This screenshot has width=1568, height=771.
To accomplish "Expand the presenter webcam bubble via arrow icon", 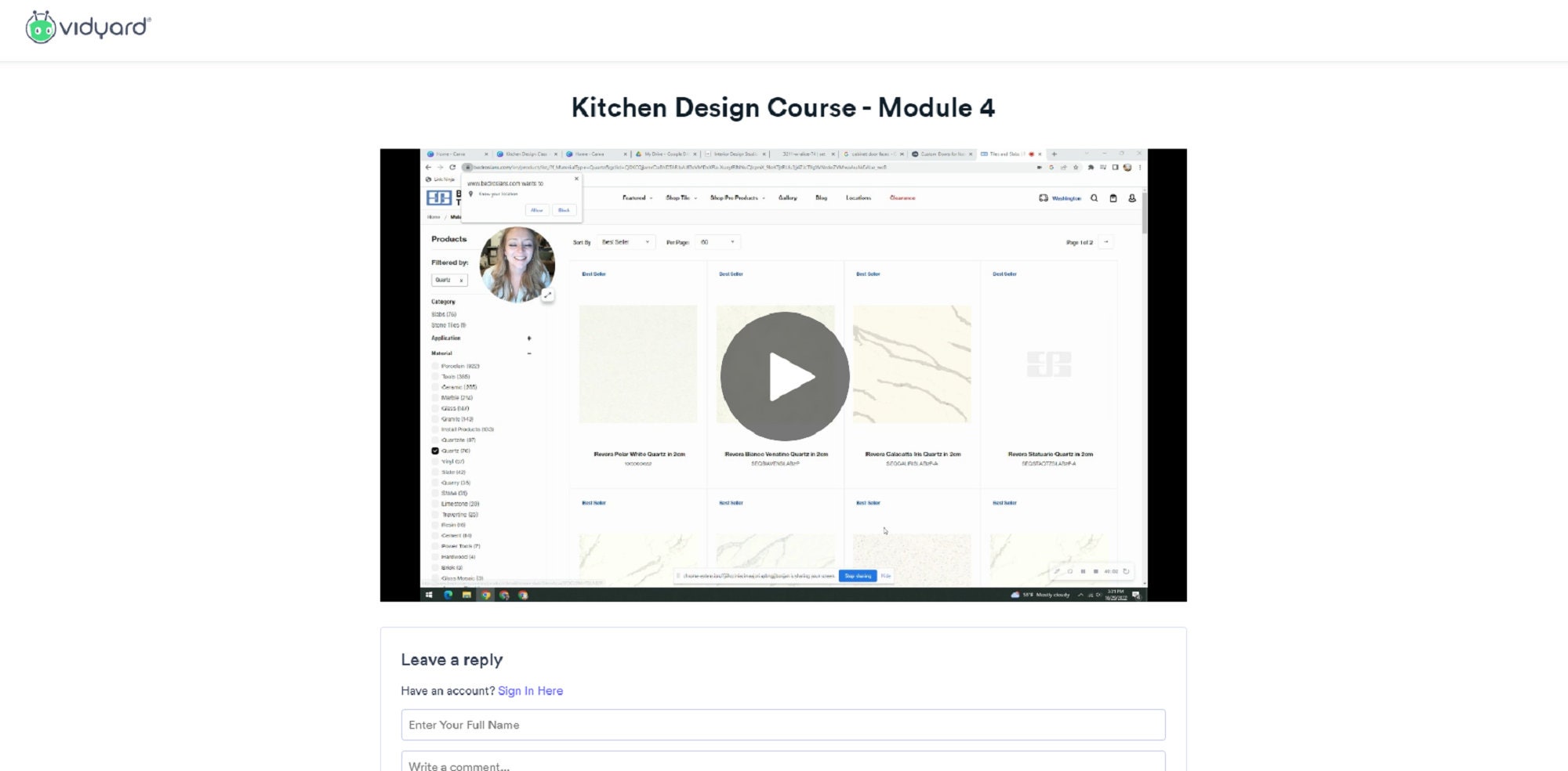I will [x=548, y=294].
